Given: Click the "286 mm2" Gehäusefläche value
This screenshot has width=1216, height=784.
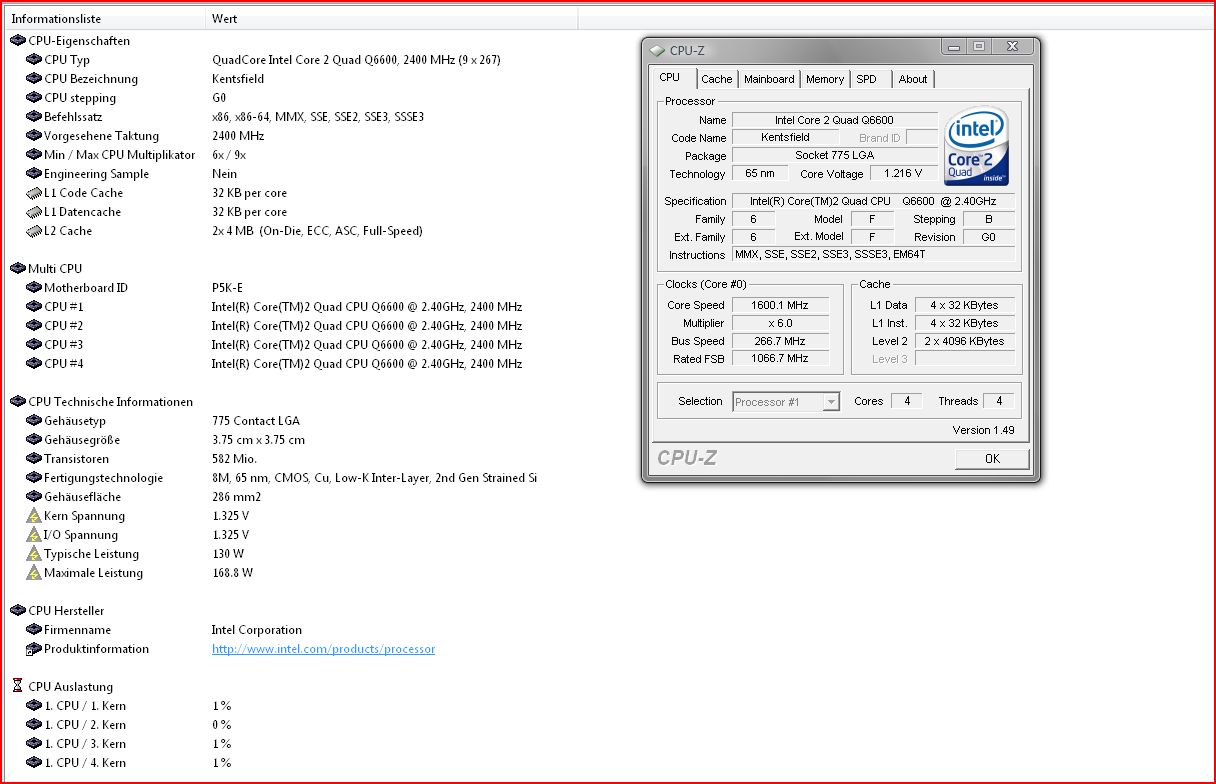Looking at the screenshot, I should point(236,497).
